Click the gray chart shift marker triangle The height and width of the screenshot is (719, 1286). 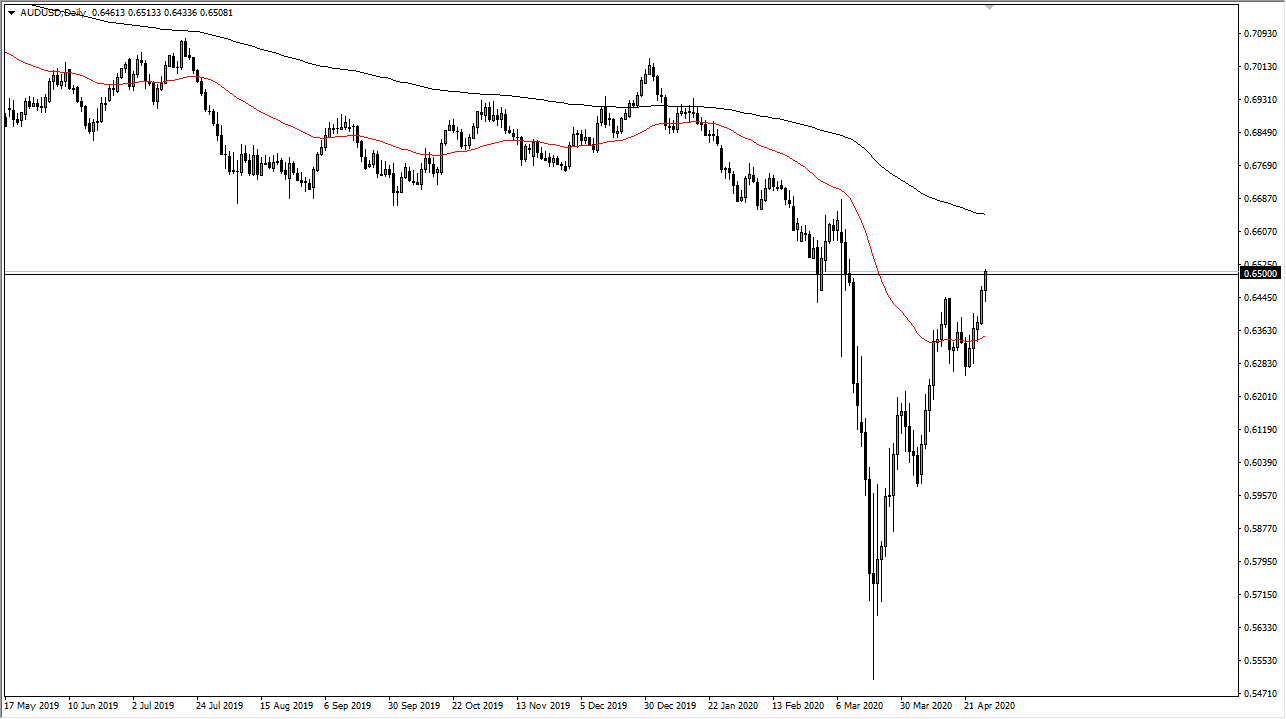click(x=990, y=7)
